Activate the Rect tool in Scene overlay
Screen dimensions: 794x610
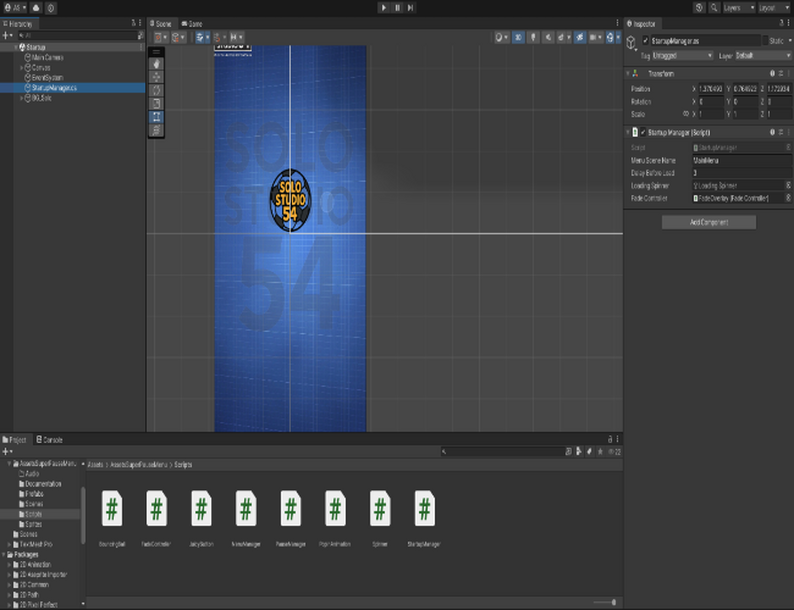point(156,117)
